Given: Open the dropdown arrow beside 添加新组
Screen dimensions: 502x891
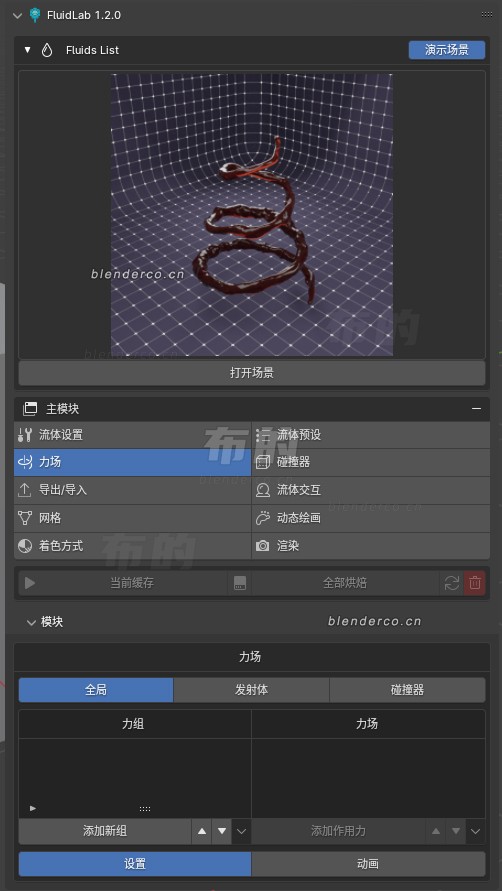Looking at the screenshot, I should click(x=242, y=831).
